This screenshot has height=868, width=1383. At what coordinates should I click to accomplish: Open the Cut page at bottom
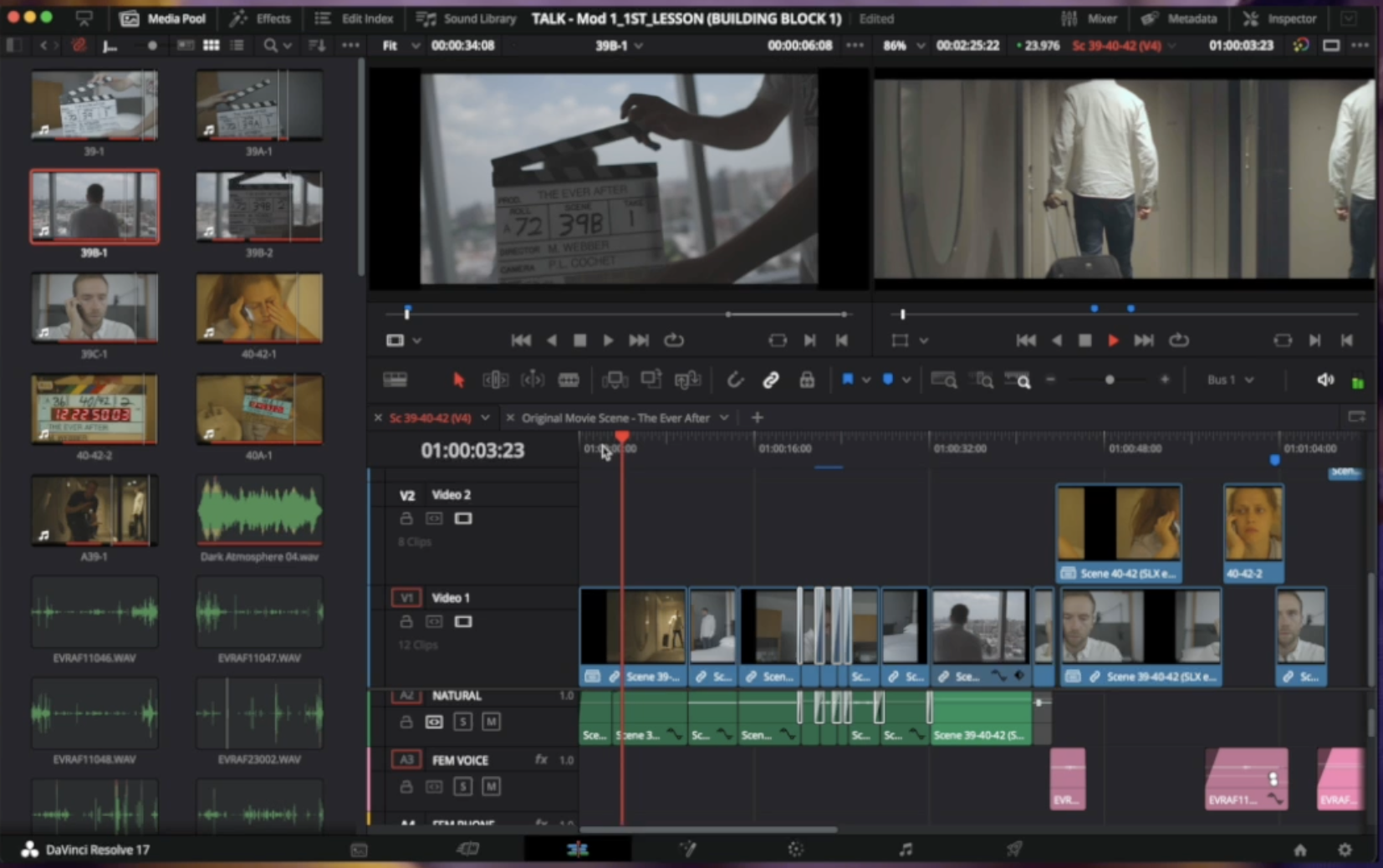468,850
